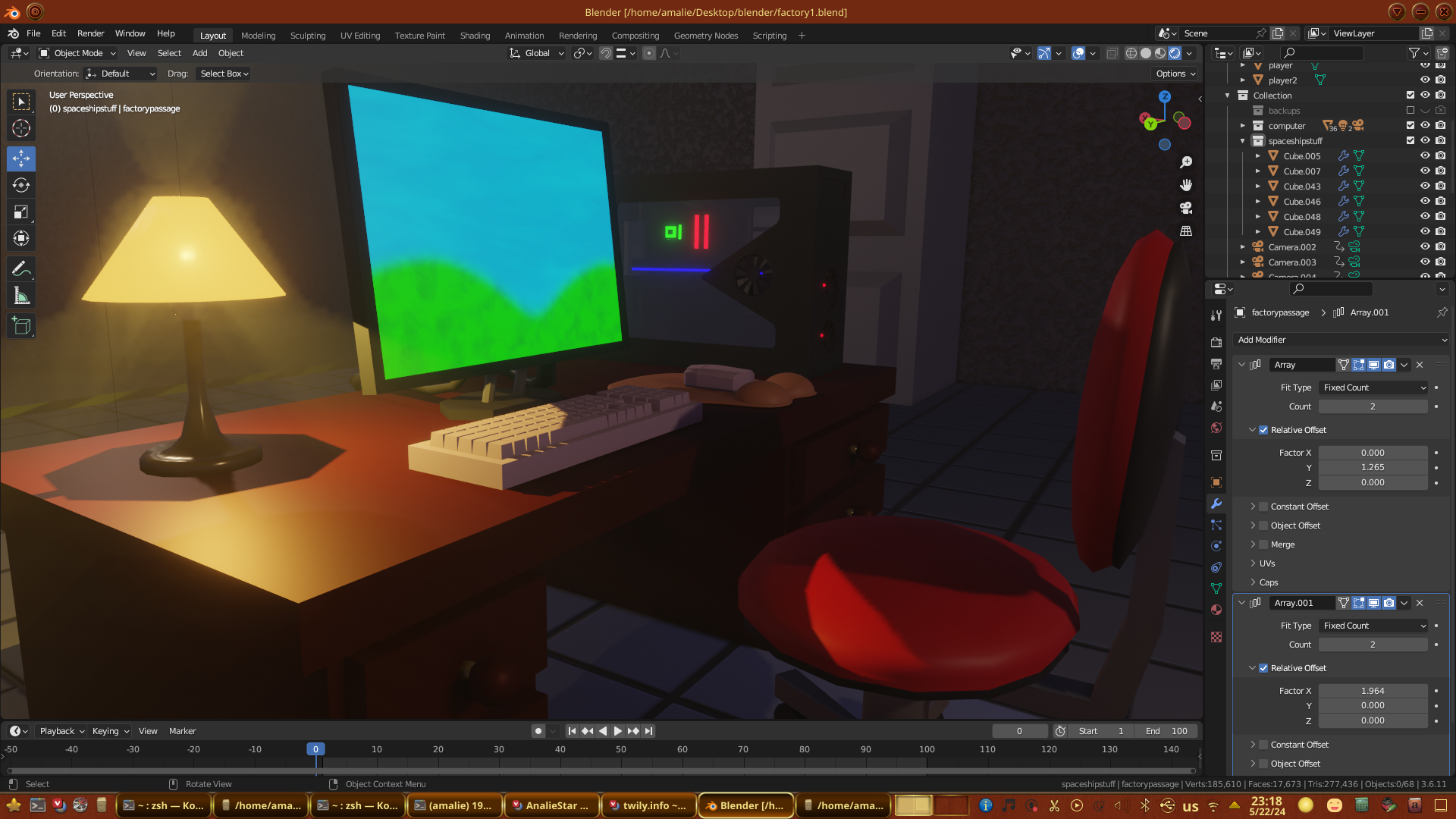
Task: Click the Array Count value field
Action: click(x=1373, y=406)
